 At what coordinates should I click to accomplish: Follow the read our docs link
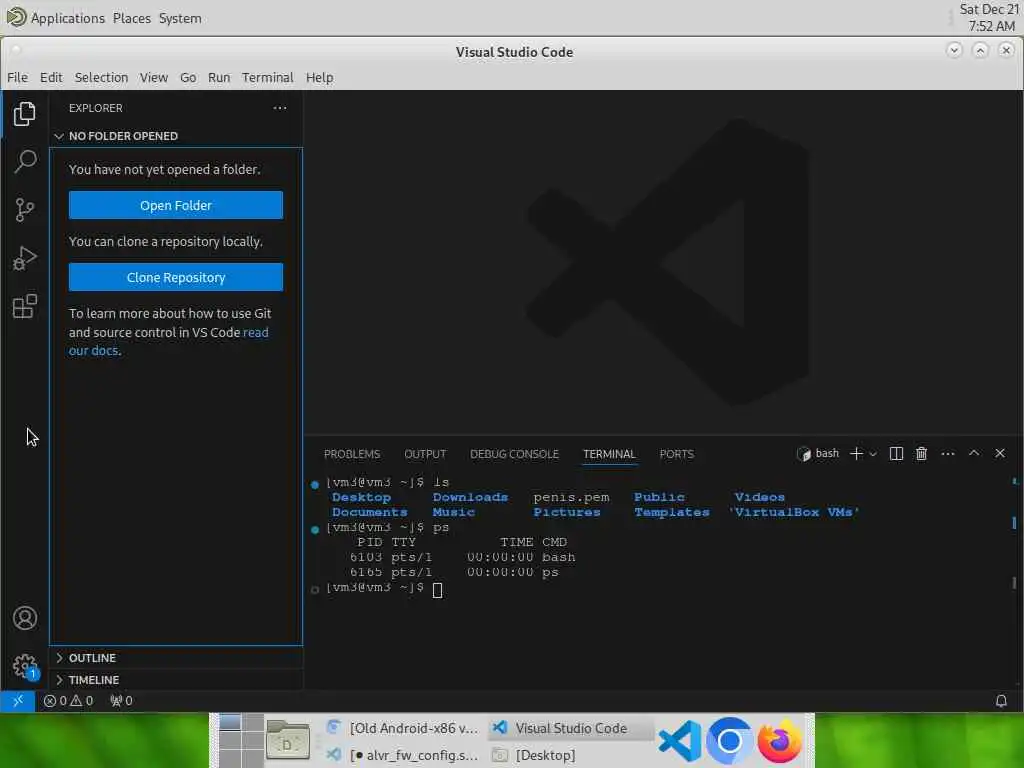coord(168,342)
